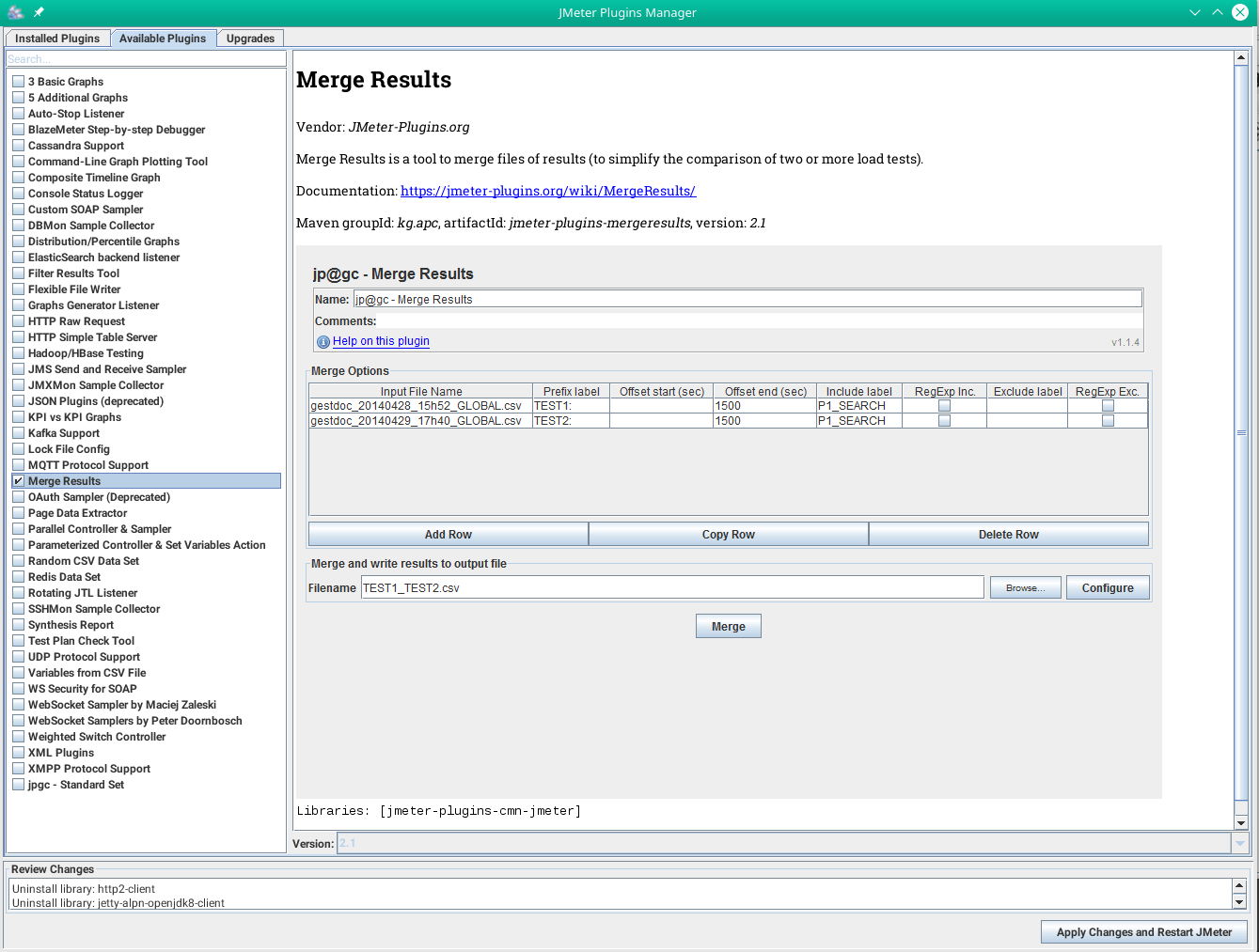Image resolution: width=1259 pixels, height=952 pixels.
Task: Click the TEST2: prefix label cell
Action: (571, 421)
